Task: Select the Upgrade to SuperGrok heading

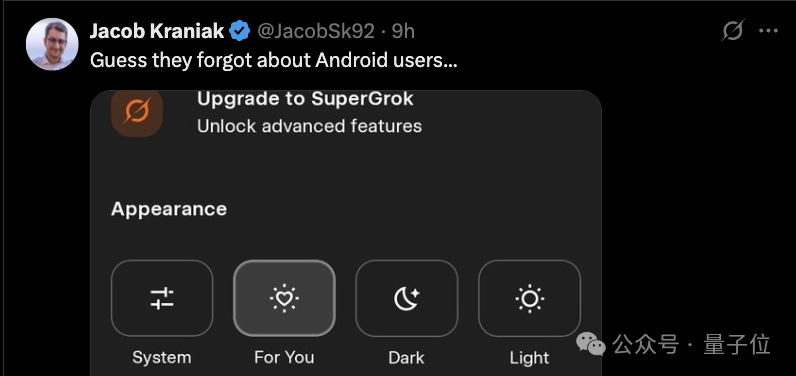Action: tap(305, 99)
